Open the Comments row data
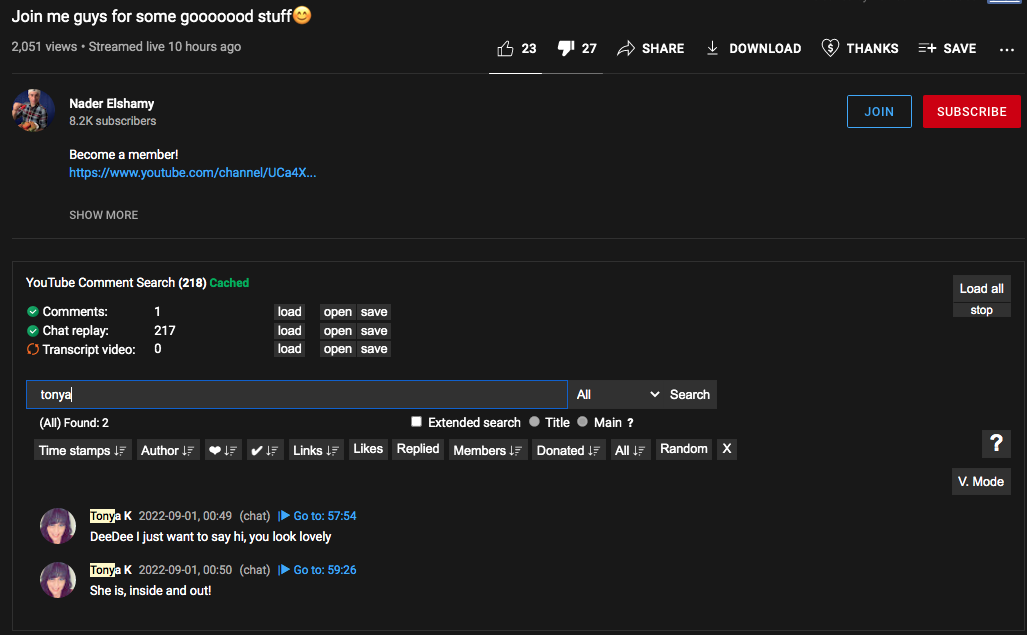 (337, 312)
